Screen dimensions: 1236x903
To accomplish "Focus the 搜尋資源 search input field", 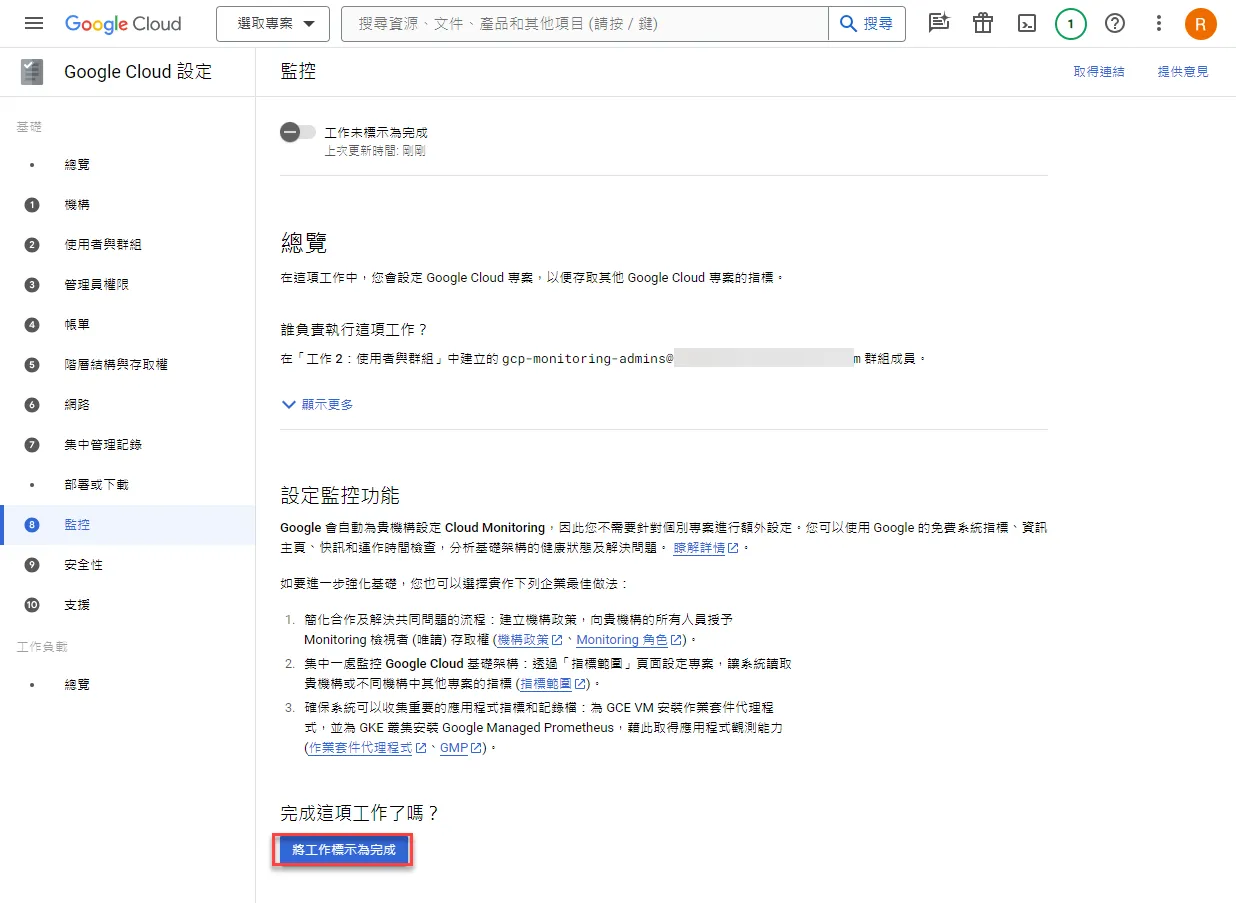I will tap(585, 24).
